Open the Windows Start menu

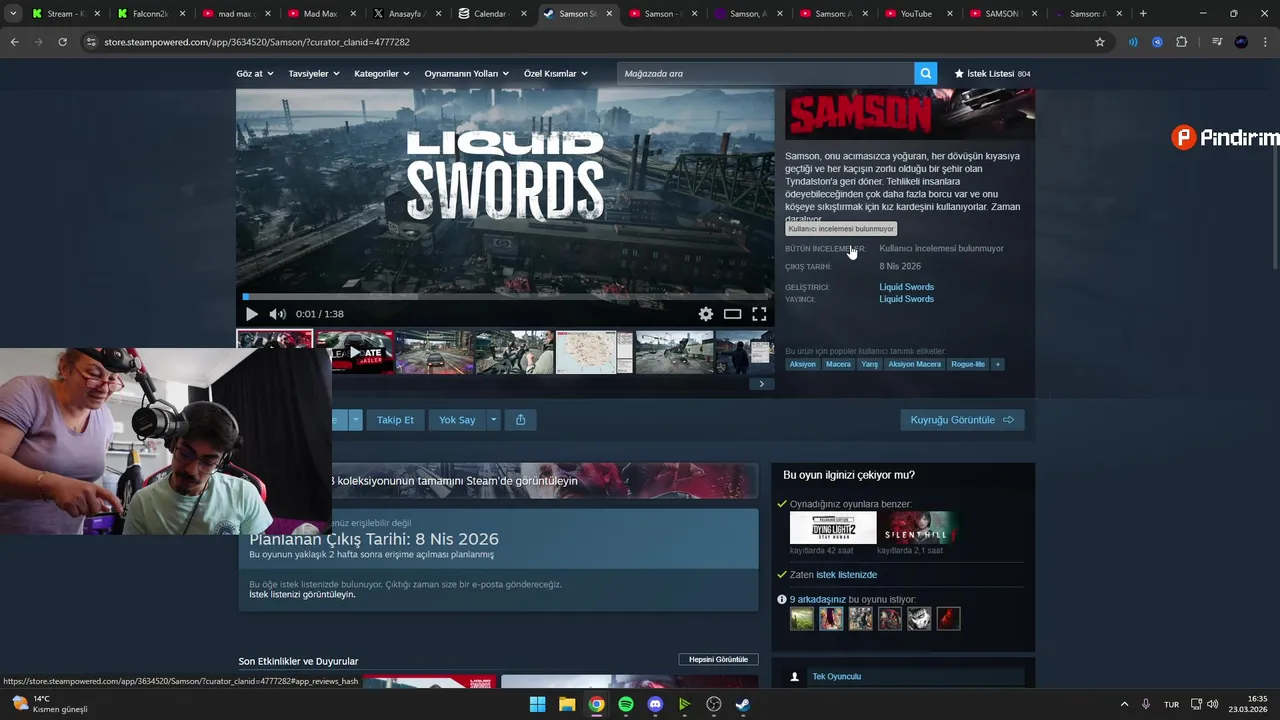[537, 704]
